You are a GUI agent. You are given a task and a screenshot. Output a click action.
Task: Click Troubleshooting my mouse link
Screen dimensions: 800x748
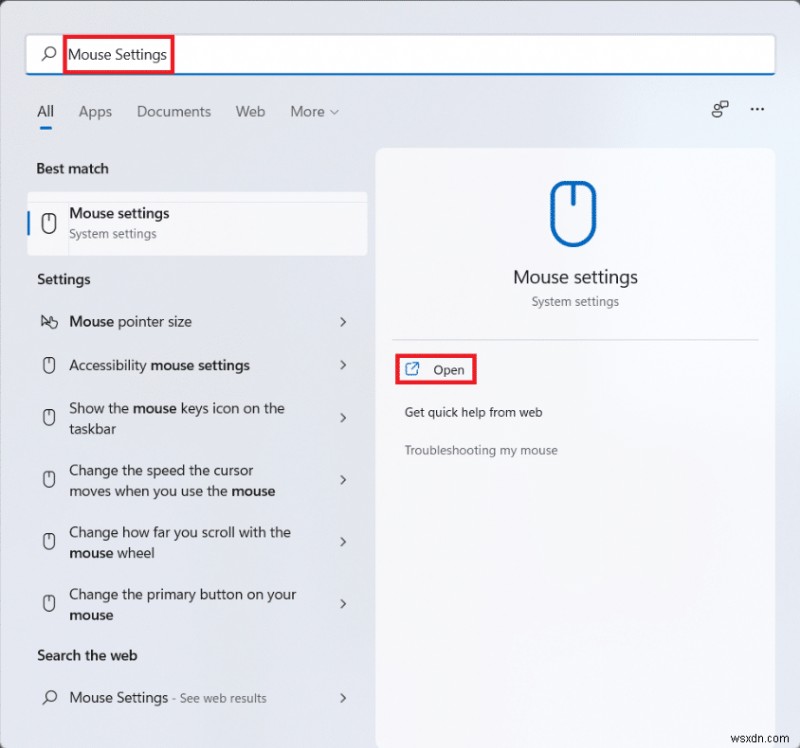[482, 450]
